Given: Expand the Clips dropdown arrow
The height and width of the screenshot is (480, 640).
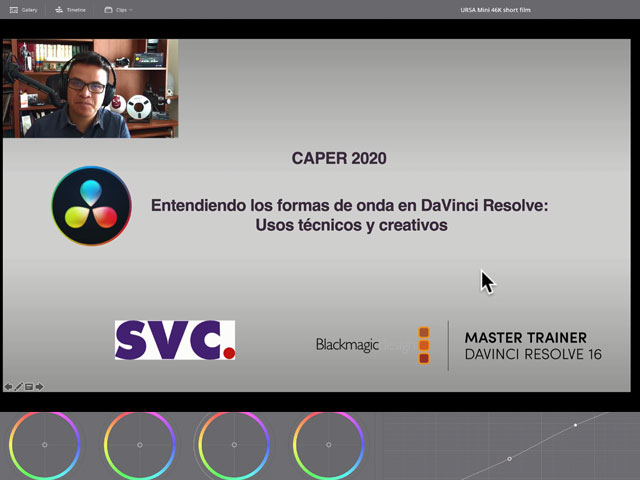Looking at the screenshot, I should [x=131, y=10].
